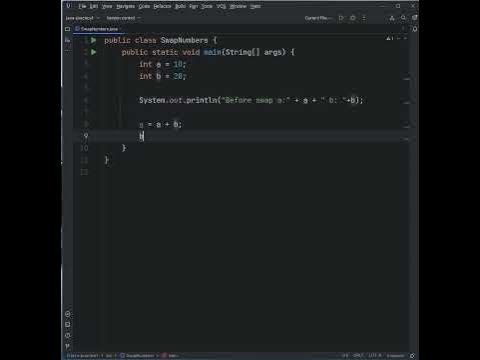Open the Window menu

coord(238,6)
